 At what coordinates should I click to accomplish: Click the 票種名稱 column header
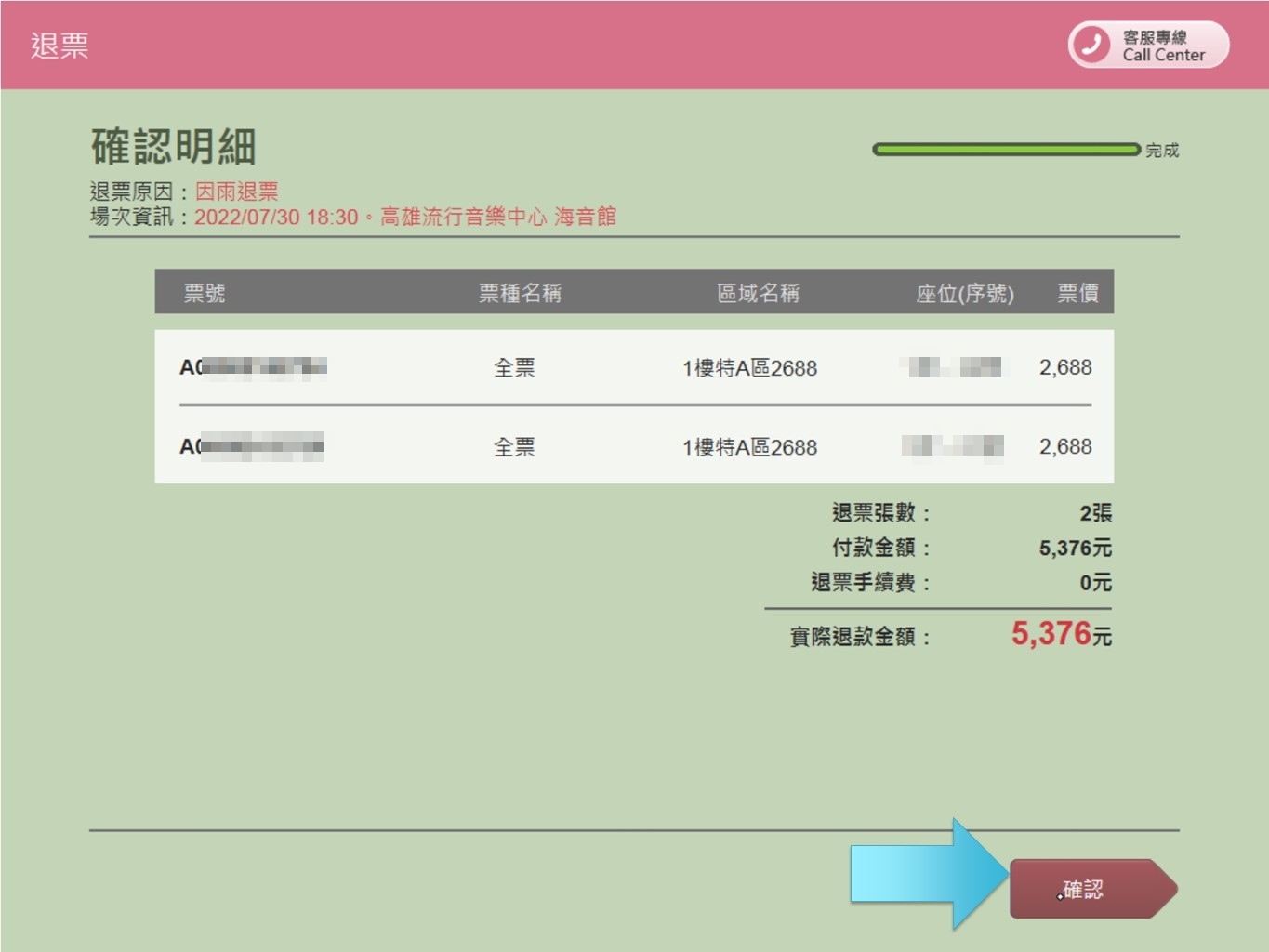tap(519, 293)
